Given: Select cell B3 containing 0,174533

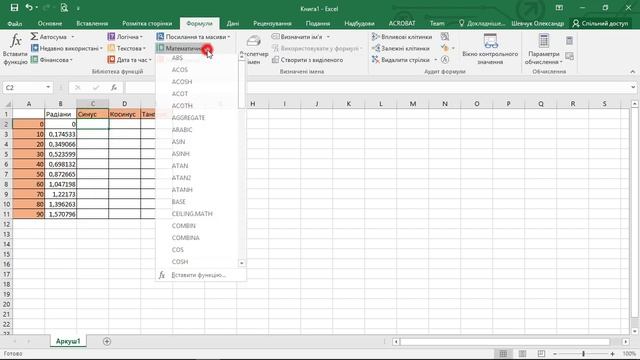Looking at the screenshot, I should 60,134.
